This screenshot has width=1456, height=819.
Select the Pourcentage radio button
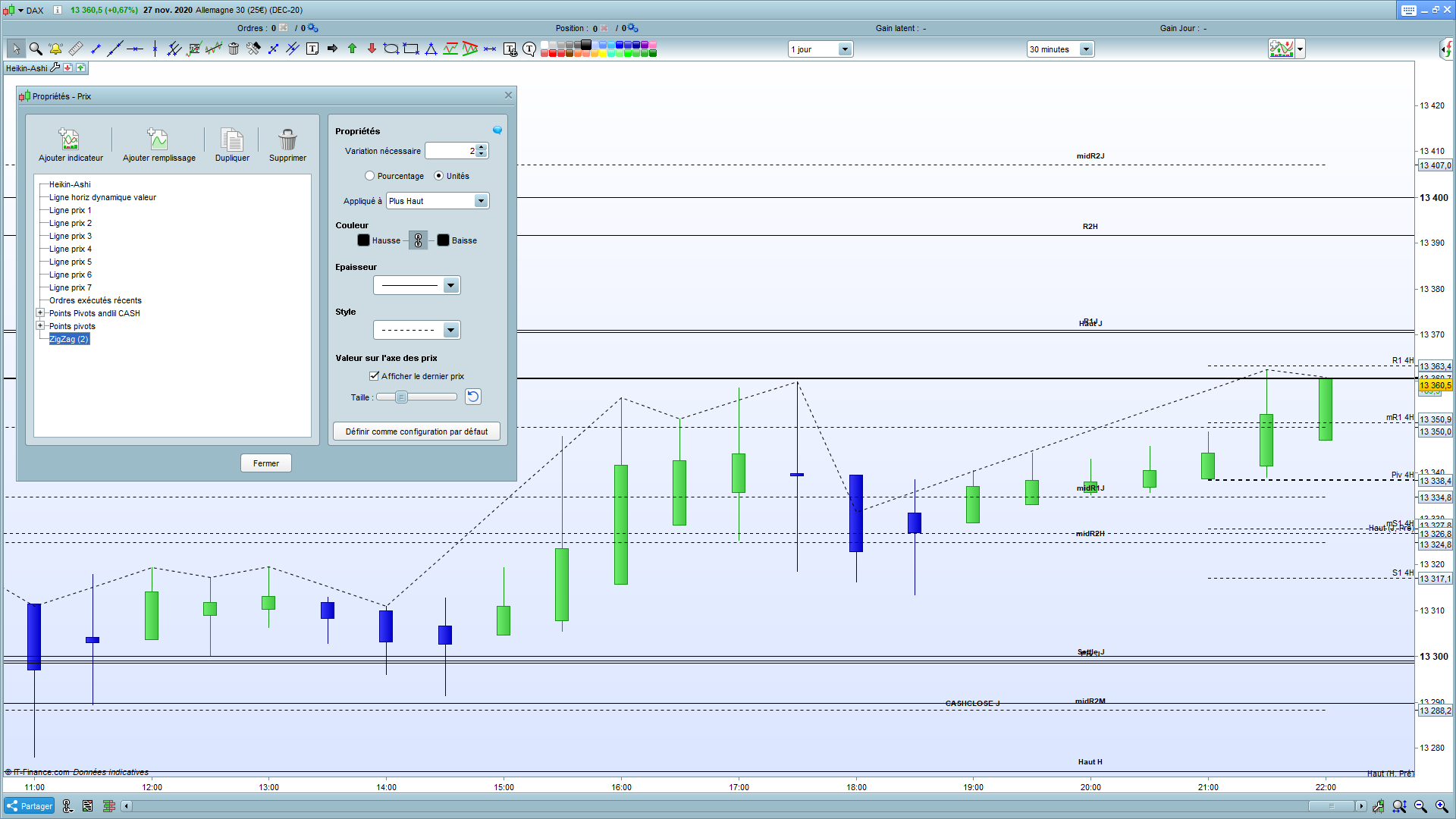point(370,176)
